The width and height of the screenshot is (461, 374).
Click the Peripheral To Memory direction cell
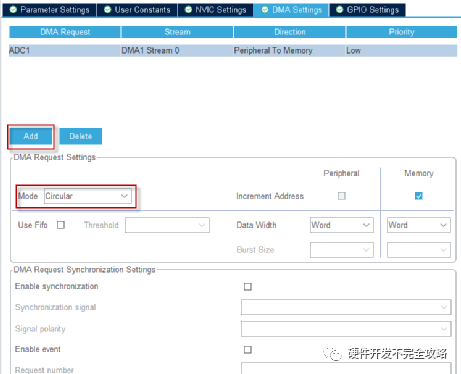[289, 51]
